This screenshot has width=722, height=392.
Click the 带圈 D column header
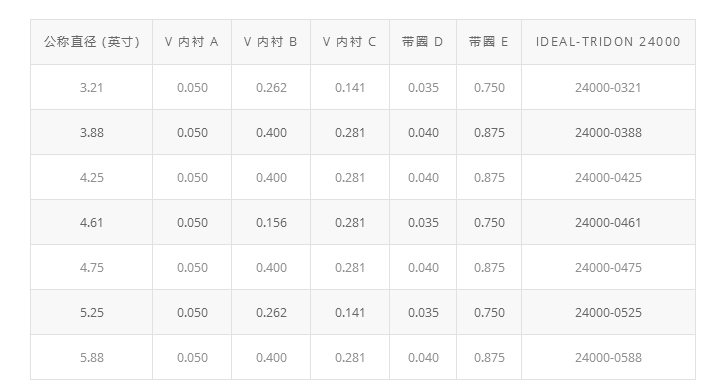[423, 42]
